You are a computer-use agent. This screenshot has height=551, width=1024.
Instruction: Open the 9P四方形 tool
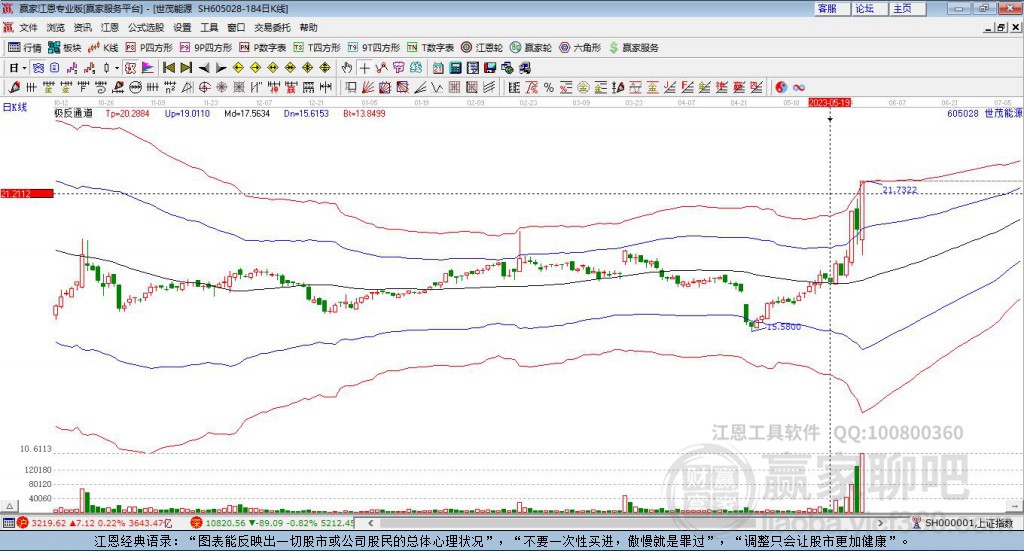(x=206, y=48)
